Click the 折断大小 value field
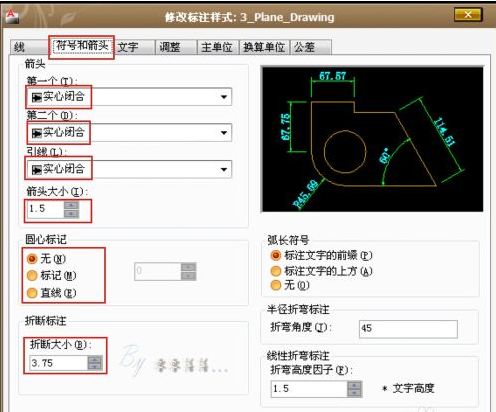496x412 pixels. coord(59,363)
